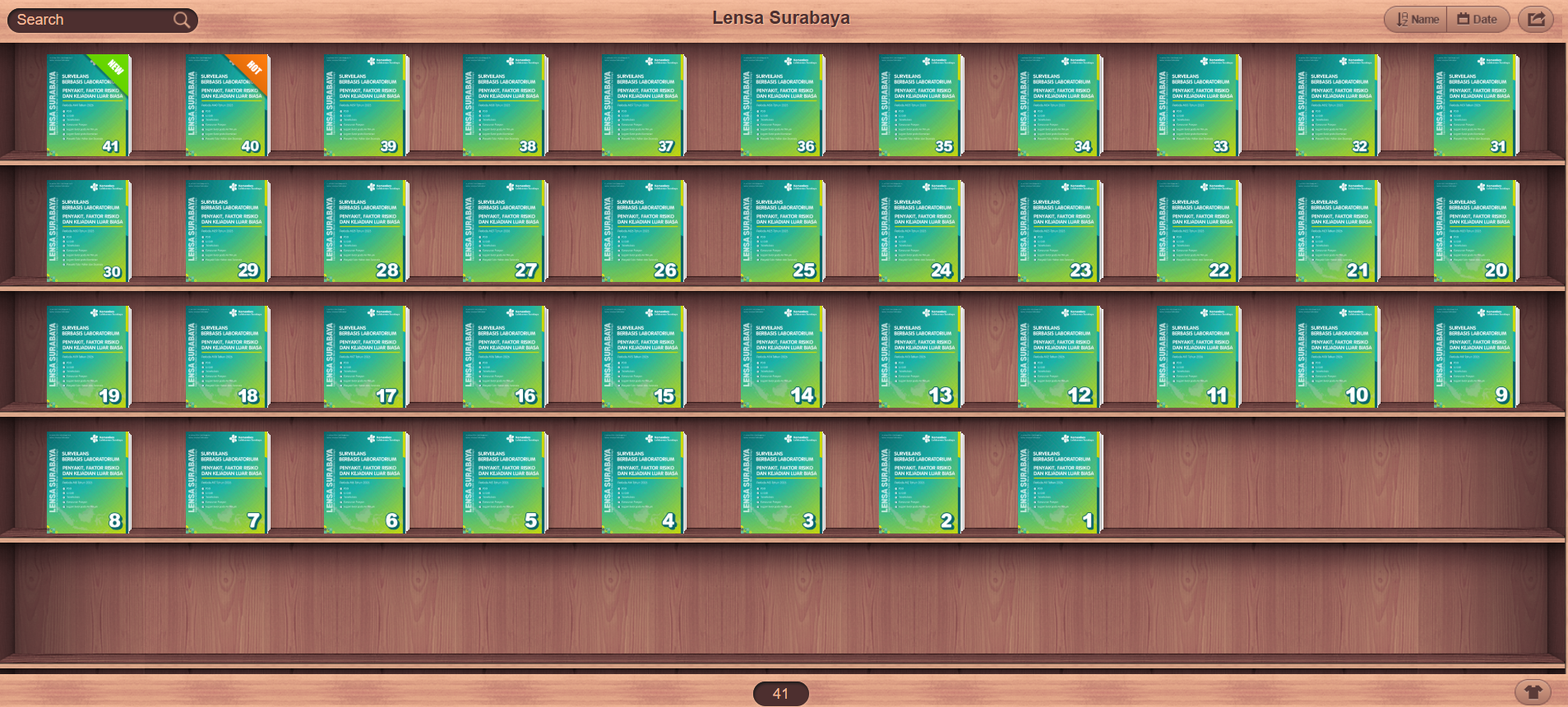The image size is (1568, 707).
Task: Select book number 37 on the shelf
Action: point(644,105)
